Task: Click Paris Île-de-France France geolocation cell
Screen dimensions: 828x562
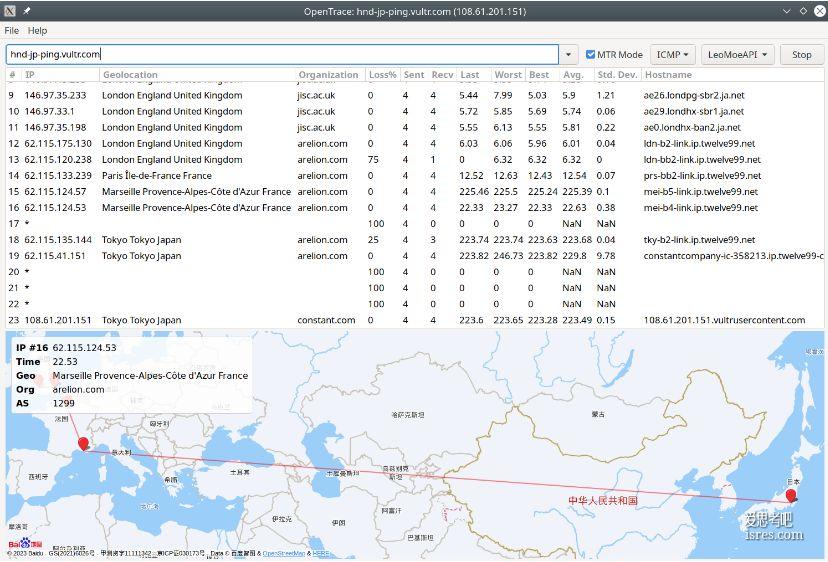Action: pyautogui.click(x=157, y=175)
